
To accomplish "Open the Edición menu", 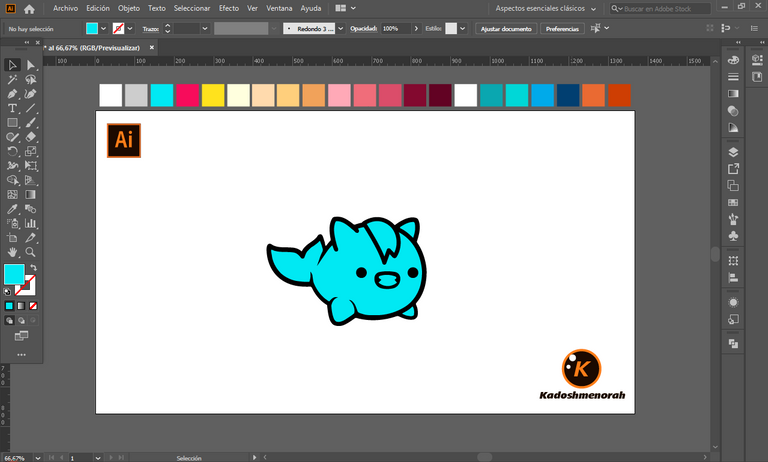I will coord(98,8).
